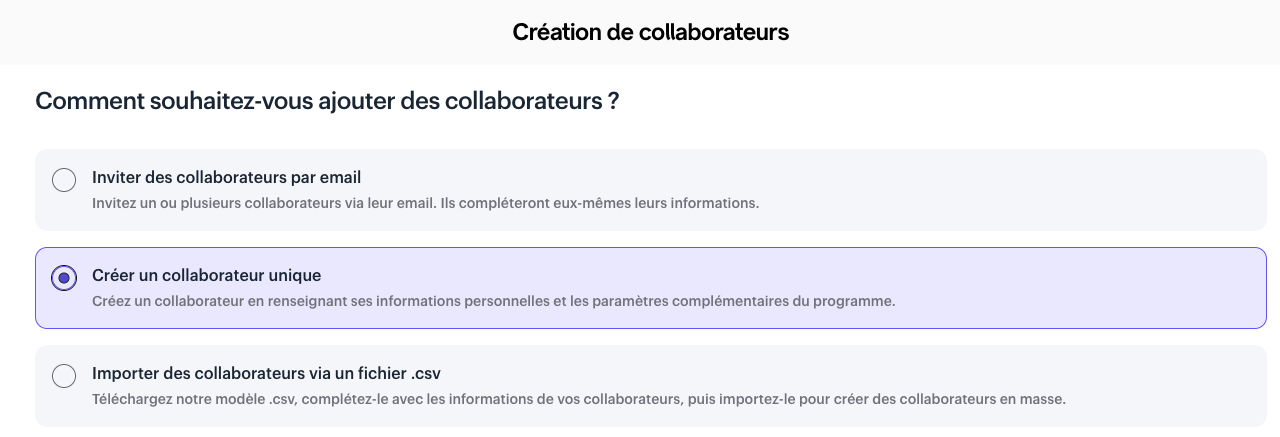The image size is (1280, 437).
Task: Click 'Créer un collaborateur unique' title text
Action: pos(206,275)
